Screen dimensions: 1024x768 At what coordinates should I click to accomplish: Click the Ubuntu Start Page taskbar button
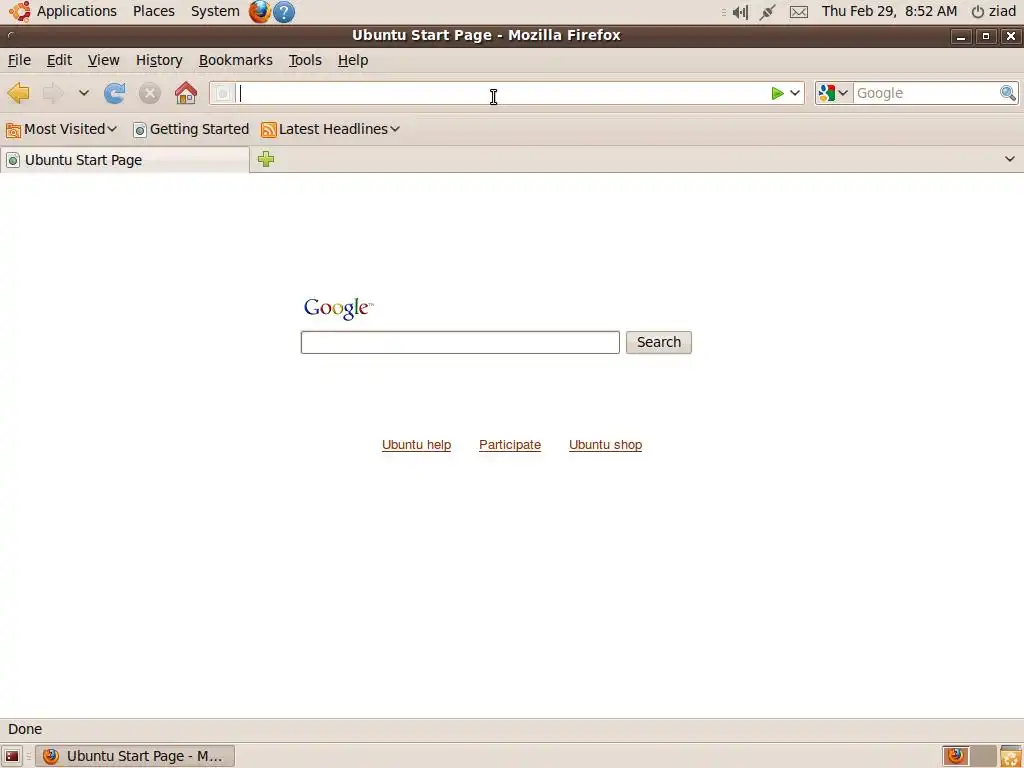[x=135, y=756]
